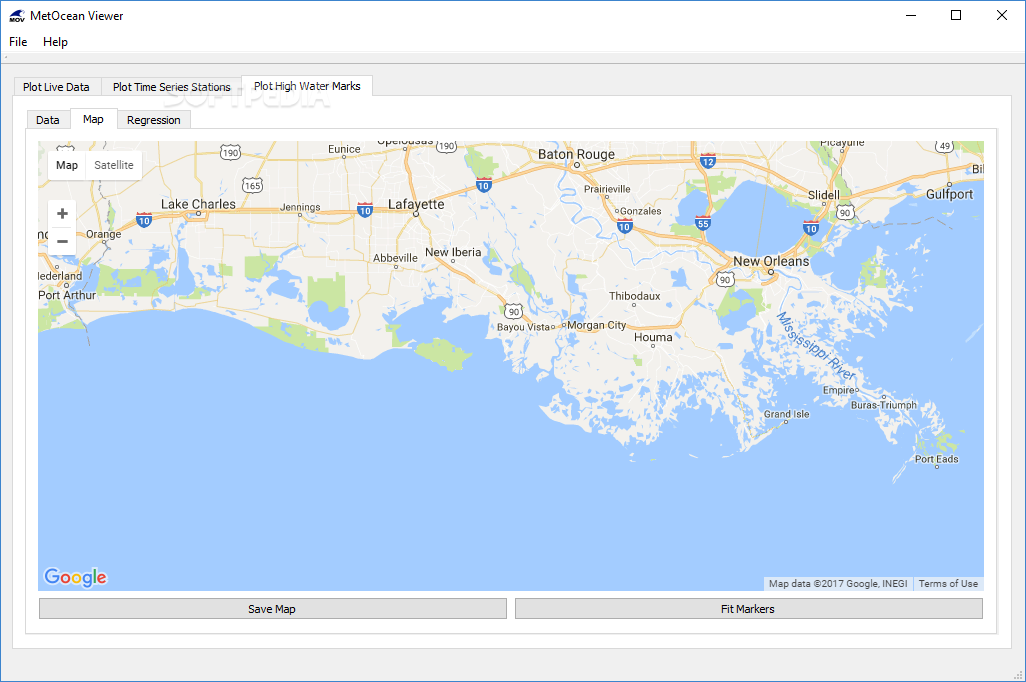Open the Data sub-tab
1026x682 pixels.
click(48, 120)
